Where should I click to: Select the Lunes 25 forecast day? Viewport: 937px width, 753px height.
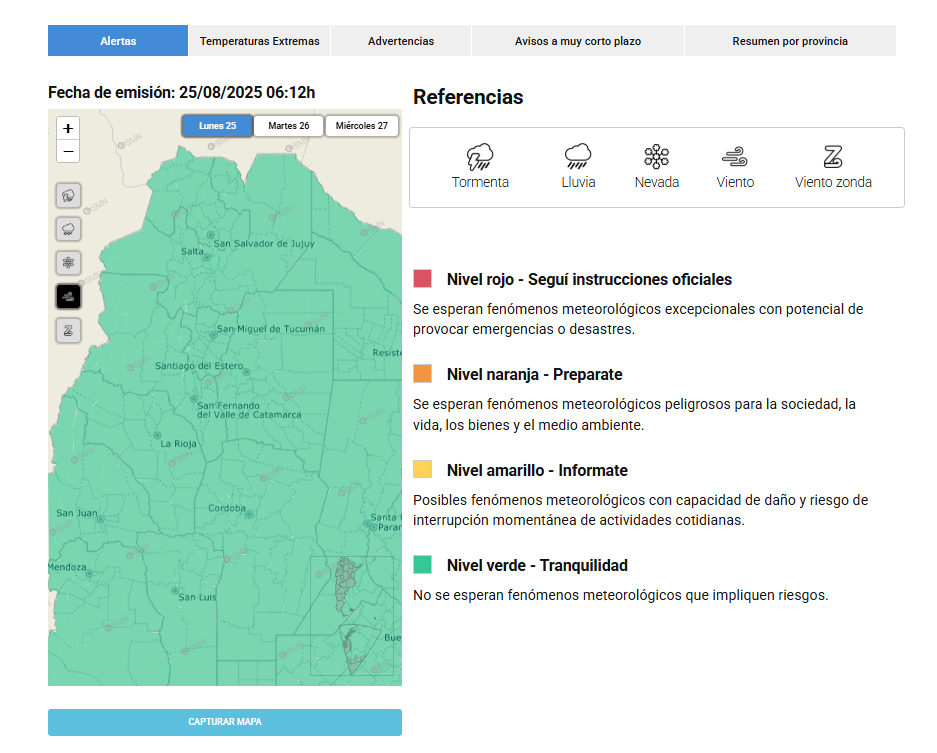pyautogui.click(x=217, y=126)
